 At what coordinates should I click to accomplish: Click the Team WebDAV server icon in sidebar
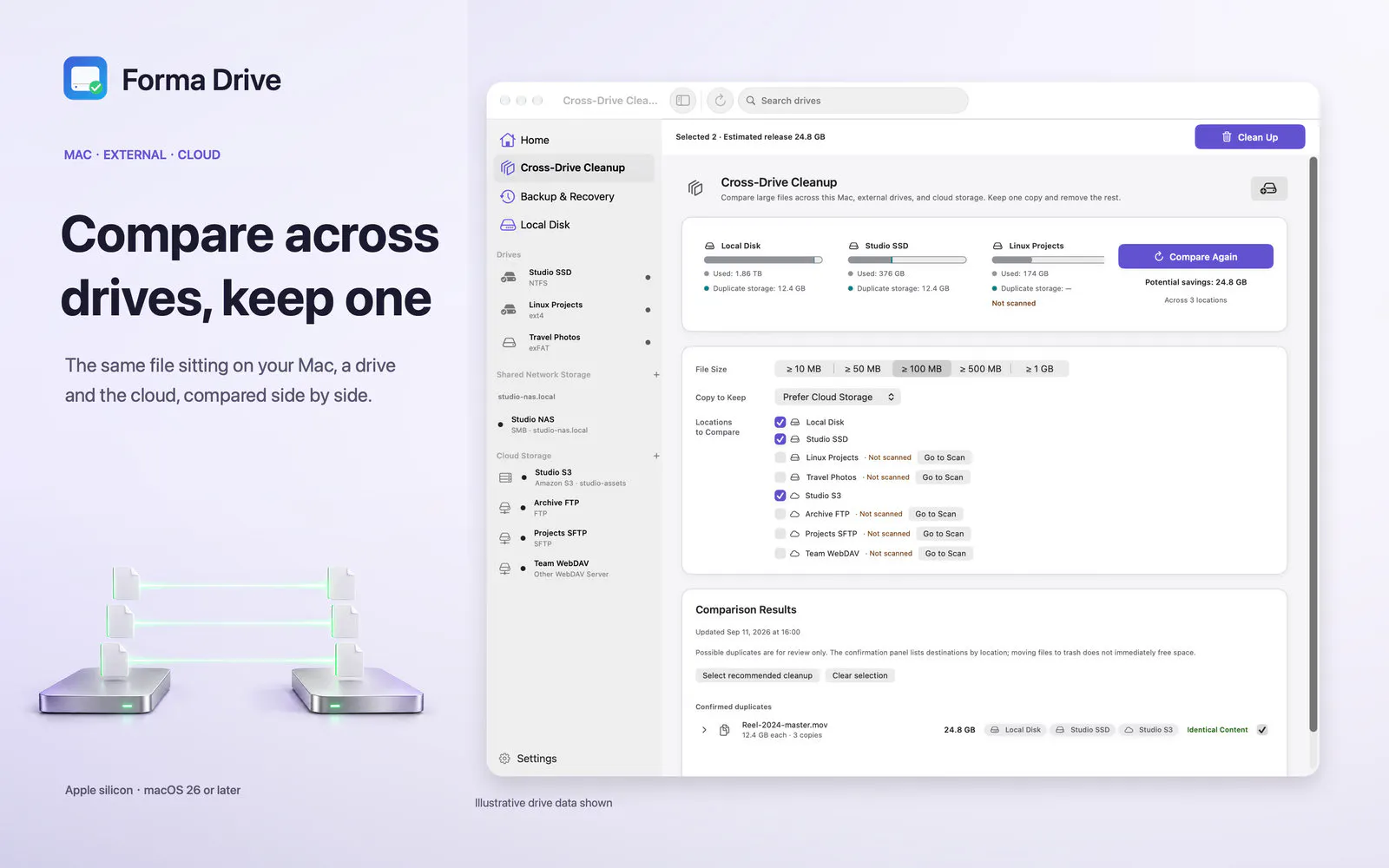pos(505,569)
